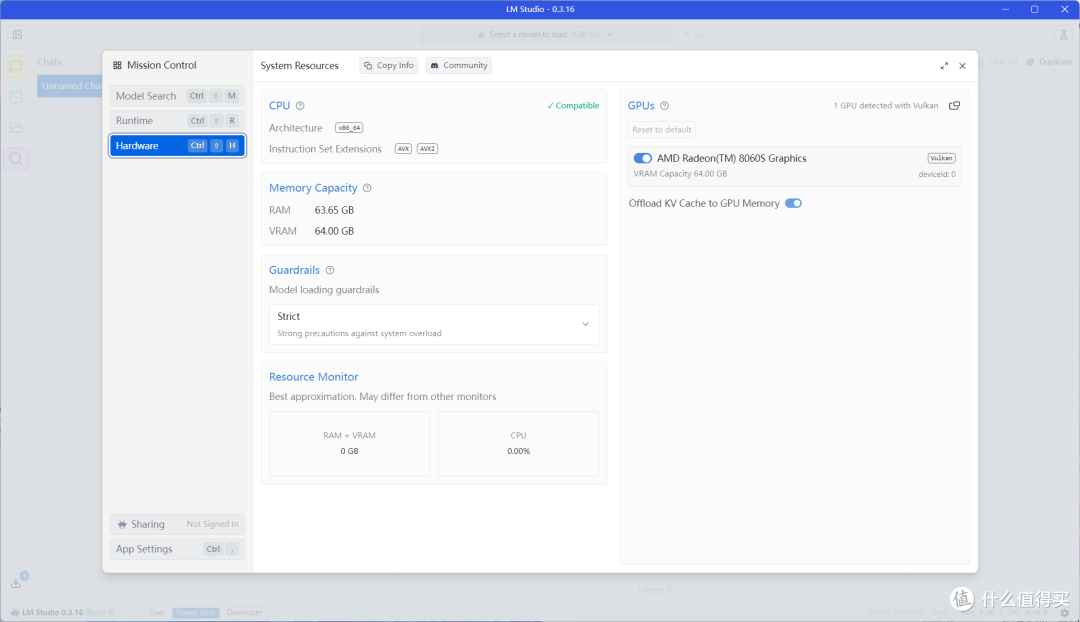Open the Chat icon in left sidebar

pos(16,66)
